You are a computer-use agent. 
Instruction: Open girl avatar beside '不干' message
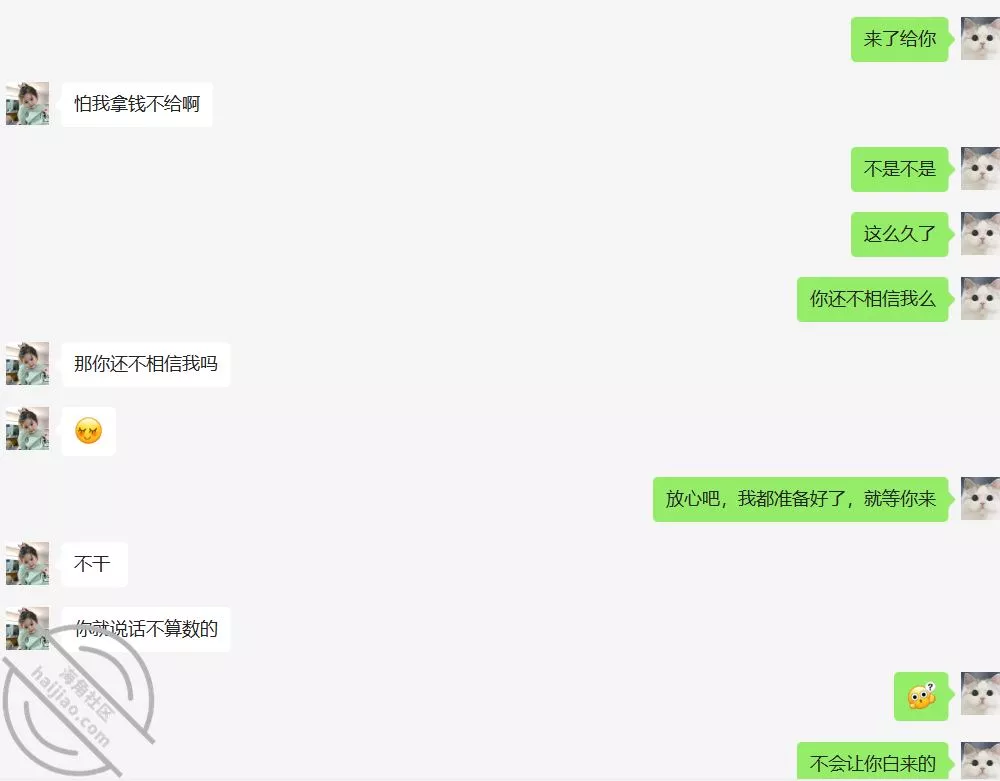pyautogui.click(x=27, y=564)
